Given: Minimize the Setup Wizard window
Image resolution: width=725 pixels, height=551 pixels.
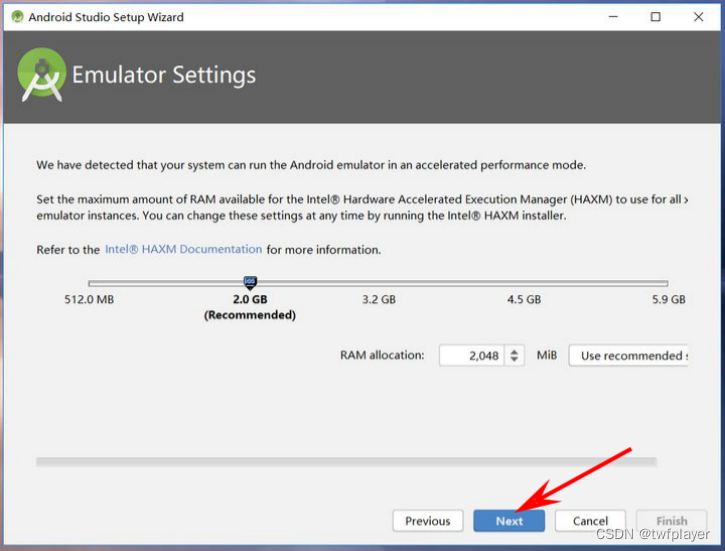Looking at the screenshot, I should [x=613, y=17].
